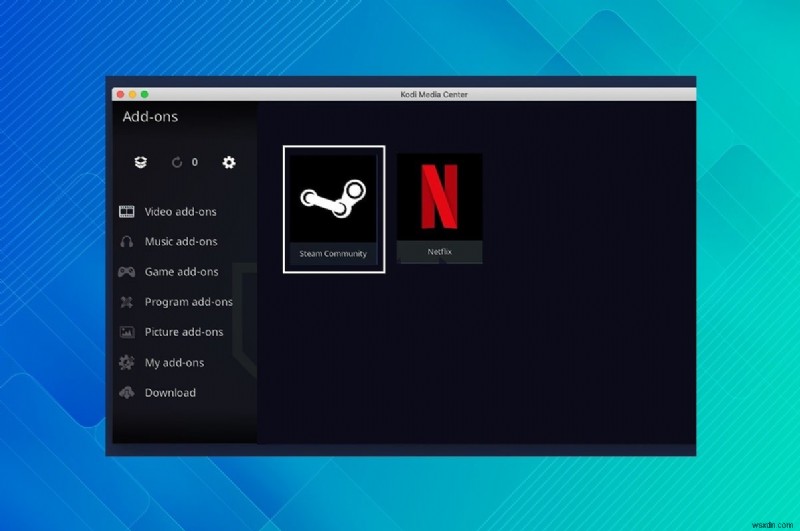Open Game add-ons category
Image resolution: width=800 pixels, height=531 pixels.
coord(182,272)
